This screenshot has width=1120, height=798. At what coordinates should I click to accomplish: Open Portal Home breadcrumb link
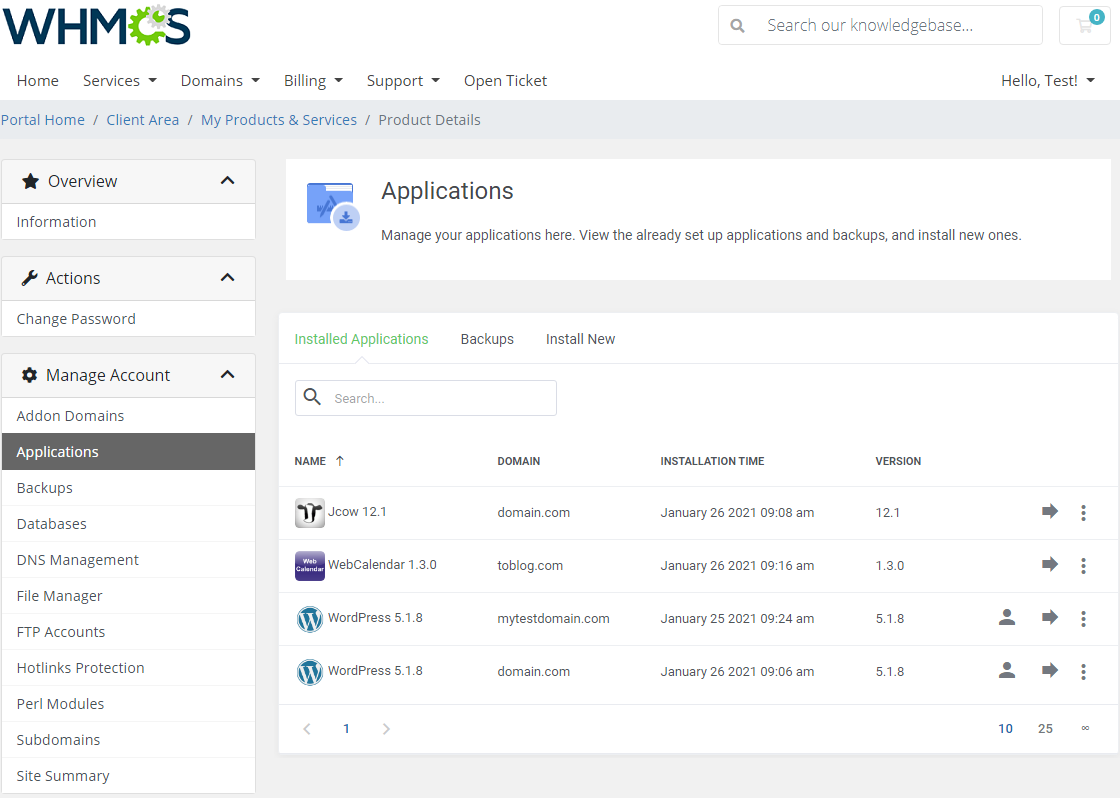(x=43, y=120)
